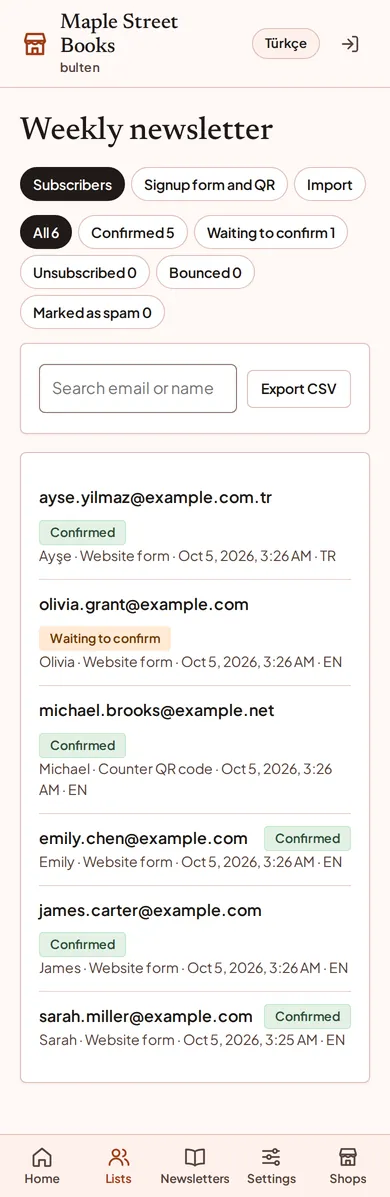390x1197 pixels.
Task: Open the Import tab
Action: click(330, 184)
